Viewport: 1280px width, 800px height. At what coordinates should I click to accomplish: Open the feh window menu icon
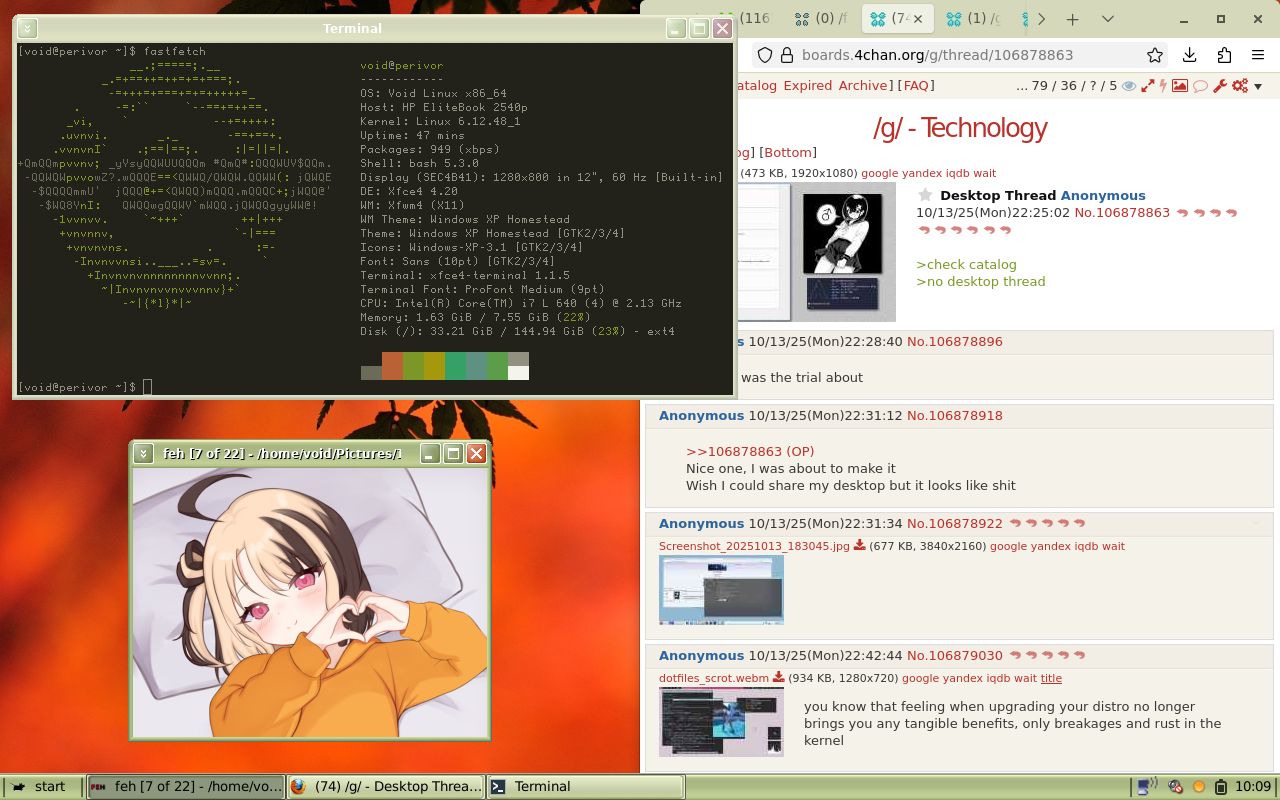click(143, 454)
